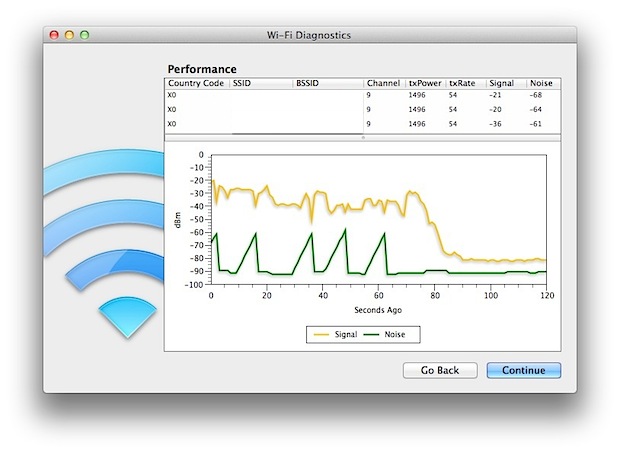This screenshot has height=453, width=620.
Task: Sort by the Country Code column header
Action: click(196, 84)
